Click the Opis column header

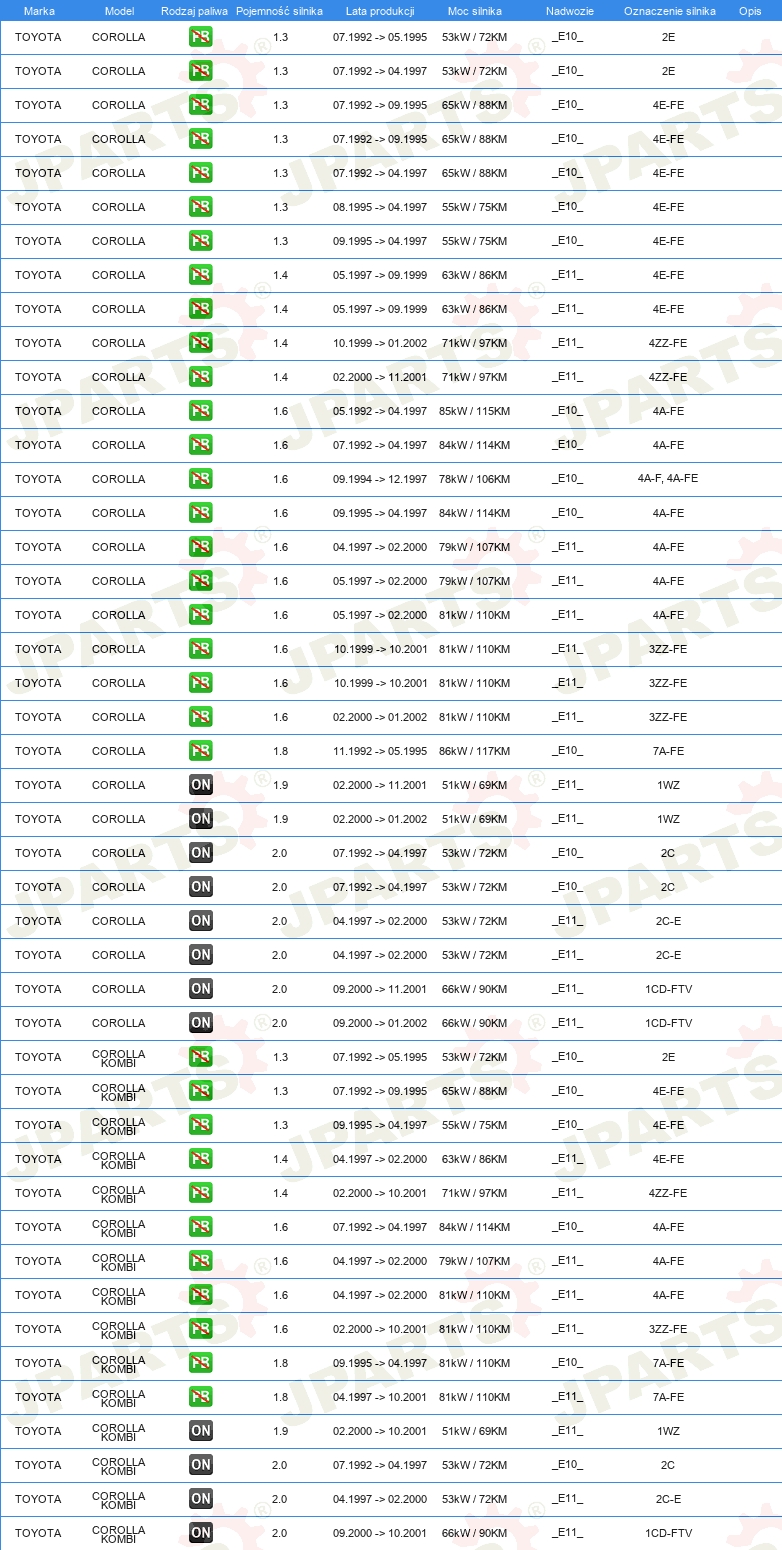[749, 11]
